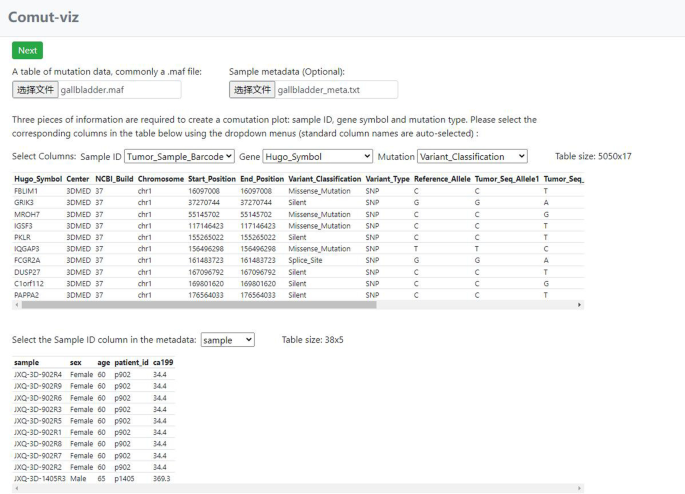This screenshot has width=685, height=494.
Task: Click the FBLIM1 table row
Action: pyautogui.click(x=298, y=191)
